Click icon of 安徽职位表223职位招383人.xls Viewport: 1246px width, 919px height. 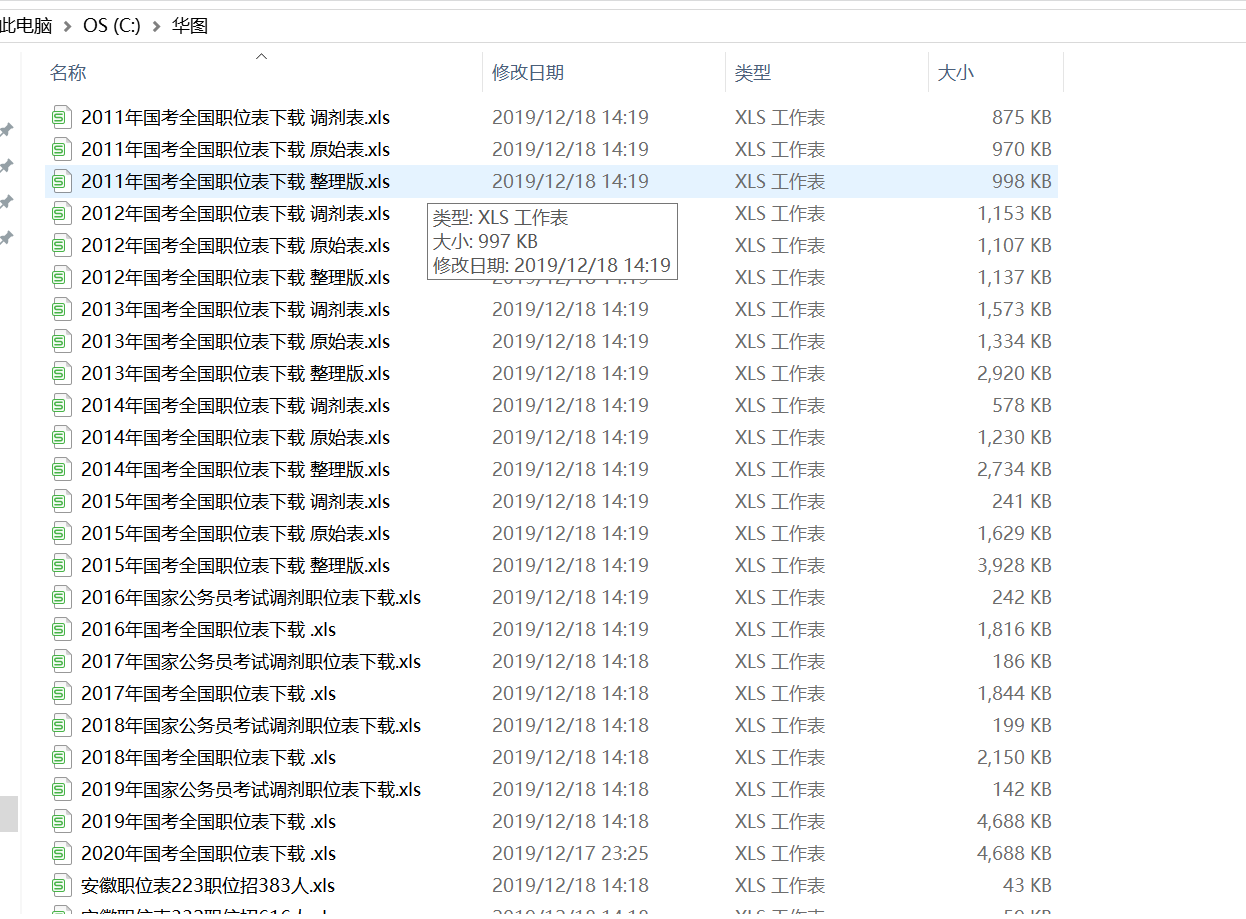[x=62, y=885]
